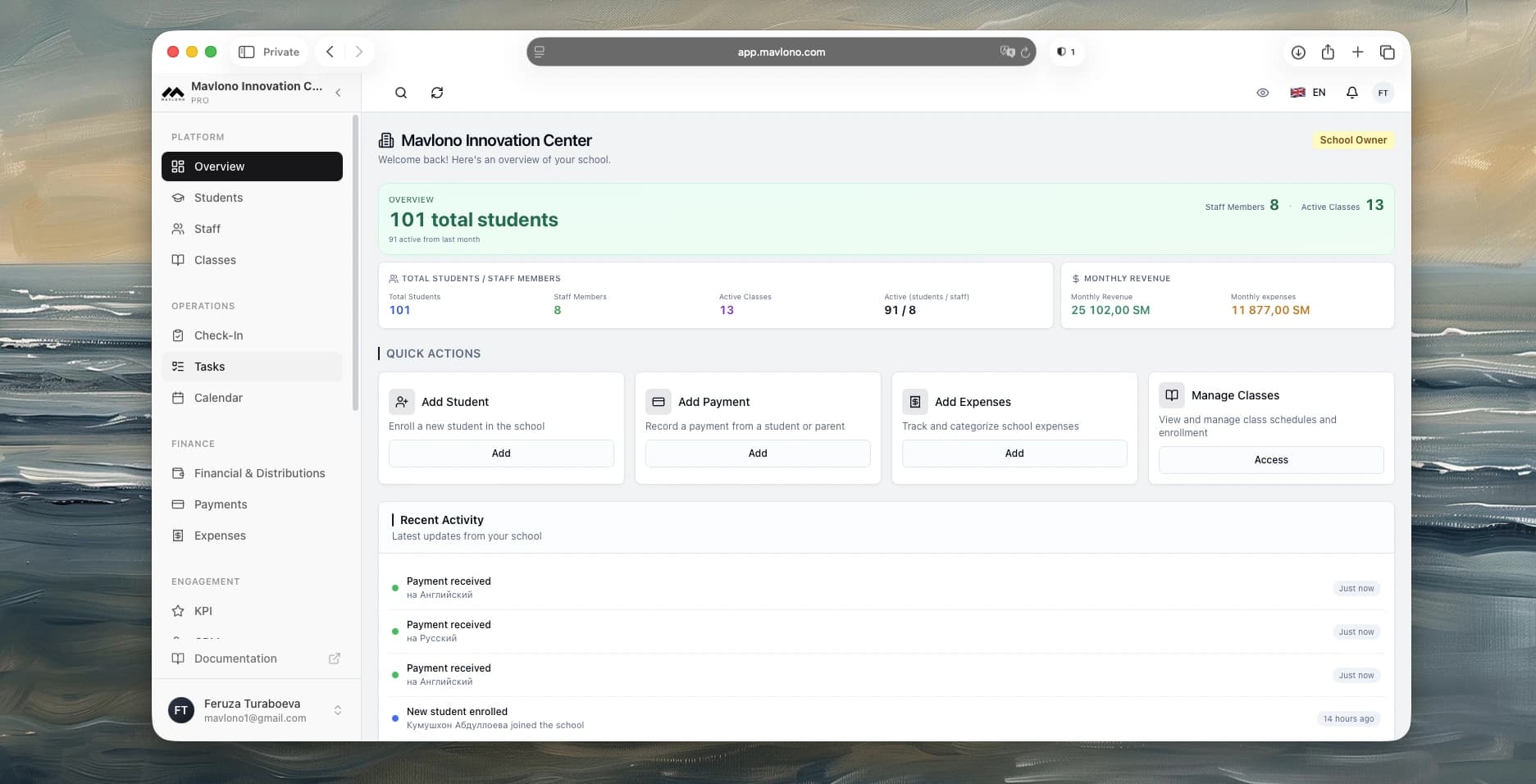
Task: Select the Check-In icon in the sidebar
Action: (x=178, y=335)
